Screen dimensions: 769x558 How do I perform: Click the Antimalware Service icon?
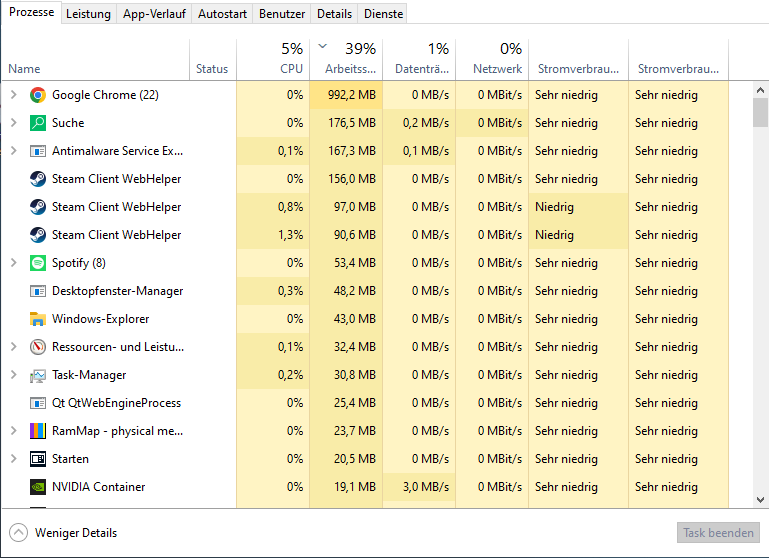point(38,151)
